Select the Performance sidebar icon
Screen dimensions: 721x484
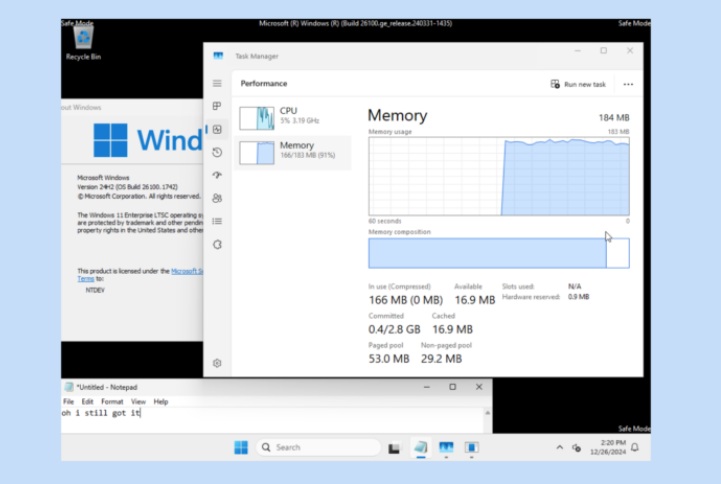(217, 129)
